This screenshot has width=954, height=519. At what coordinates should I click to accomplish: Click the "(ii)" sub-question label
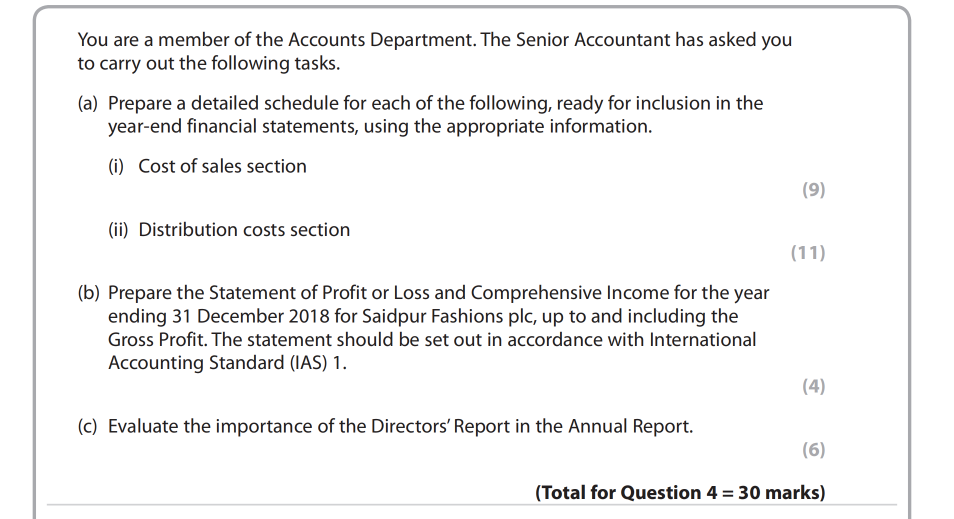(119, 229)
